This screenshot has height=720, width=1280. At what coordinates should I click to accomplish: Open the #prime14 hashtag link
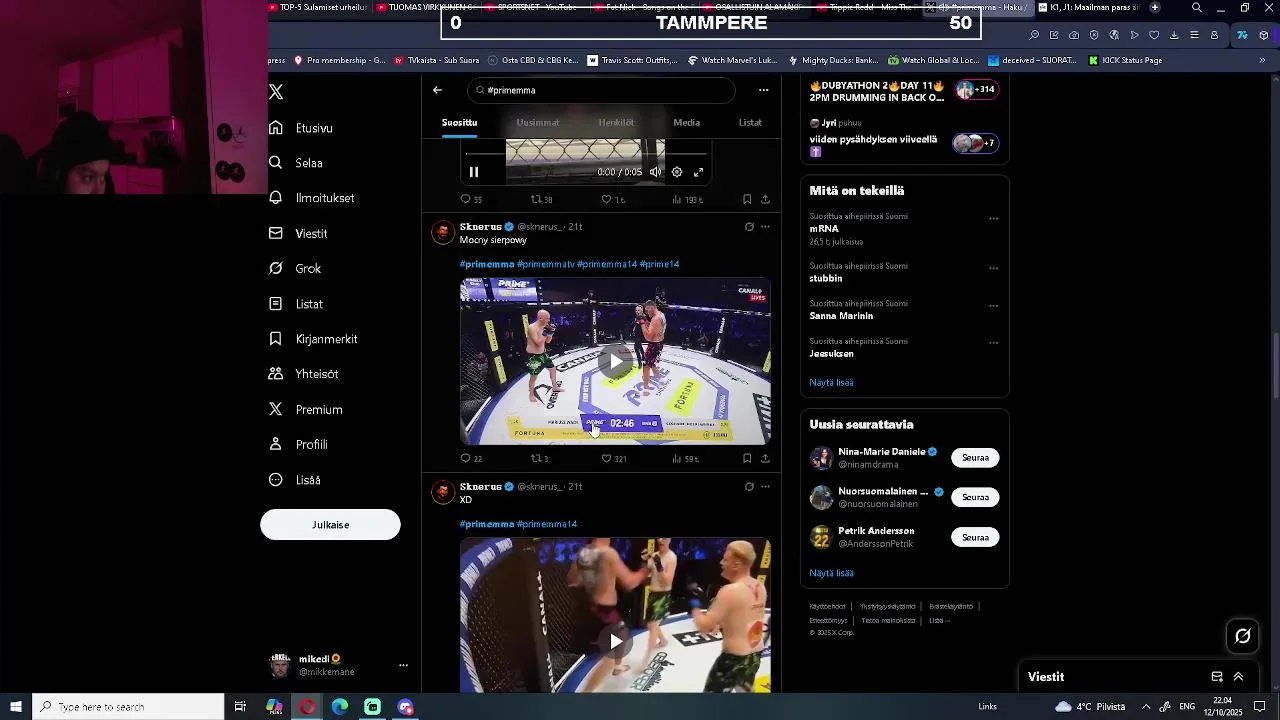659,264
